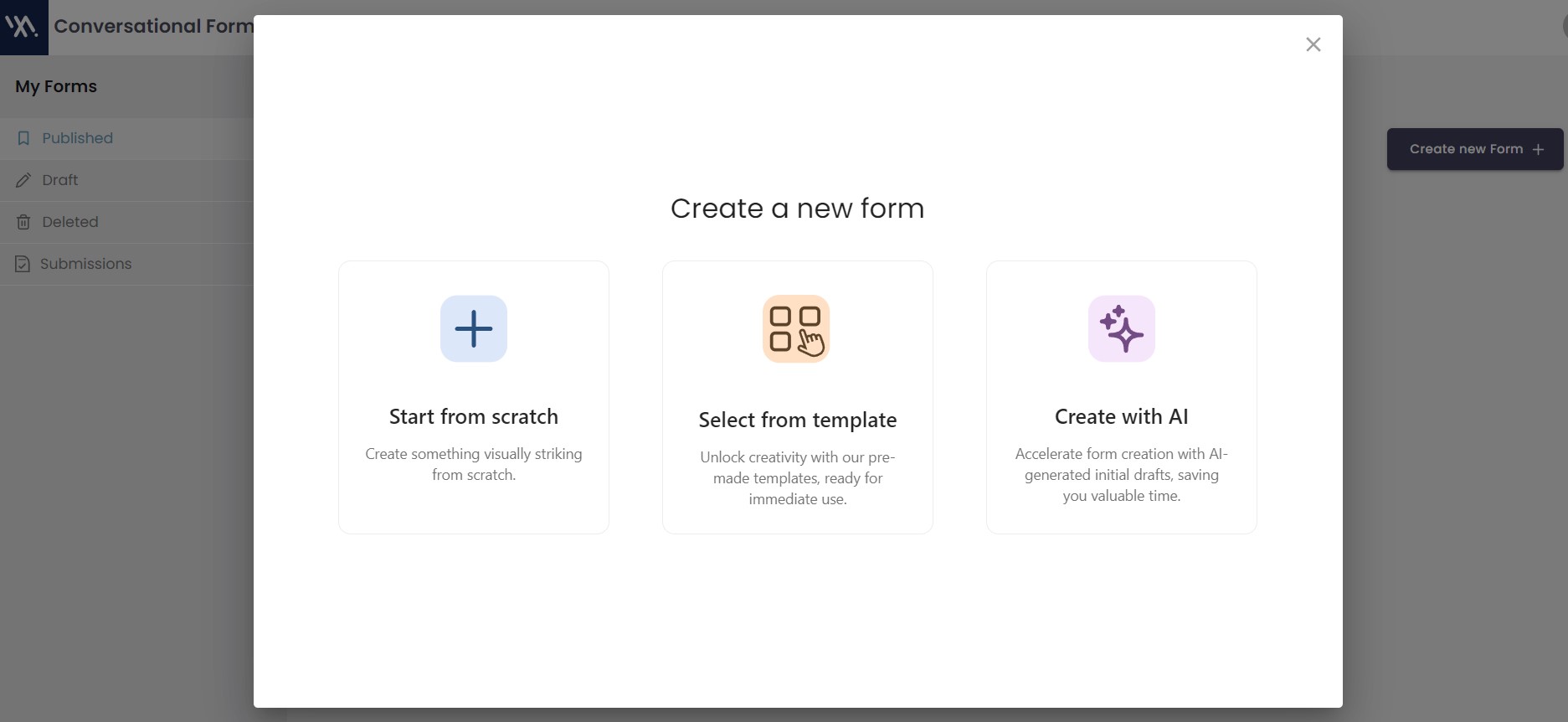1568x722 pixels.
Task: Switch to the Draft section
Action: pyautogui.click(x=59, y=179)
